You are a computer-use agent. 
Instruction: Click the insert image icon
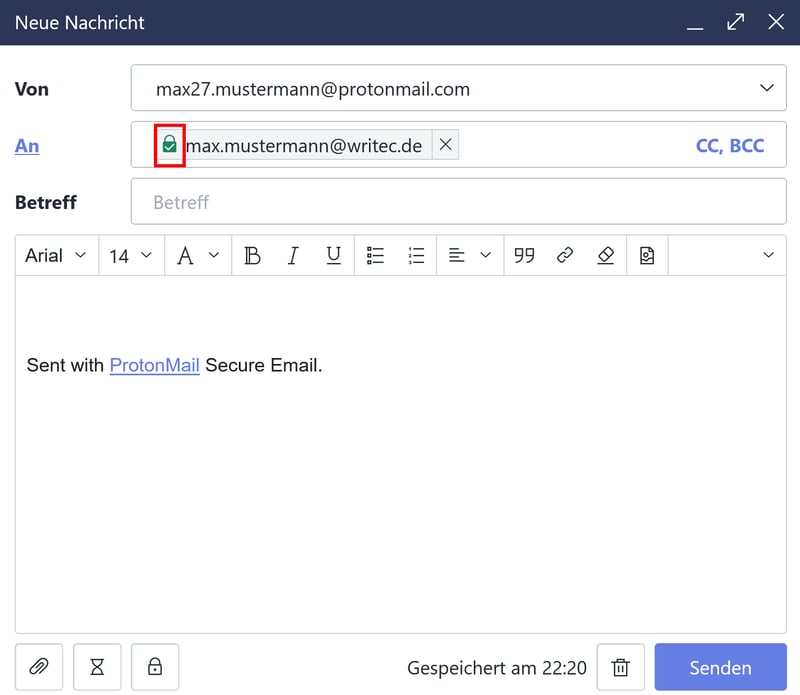click(647, 256)
